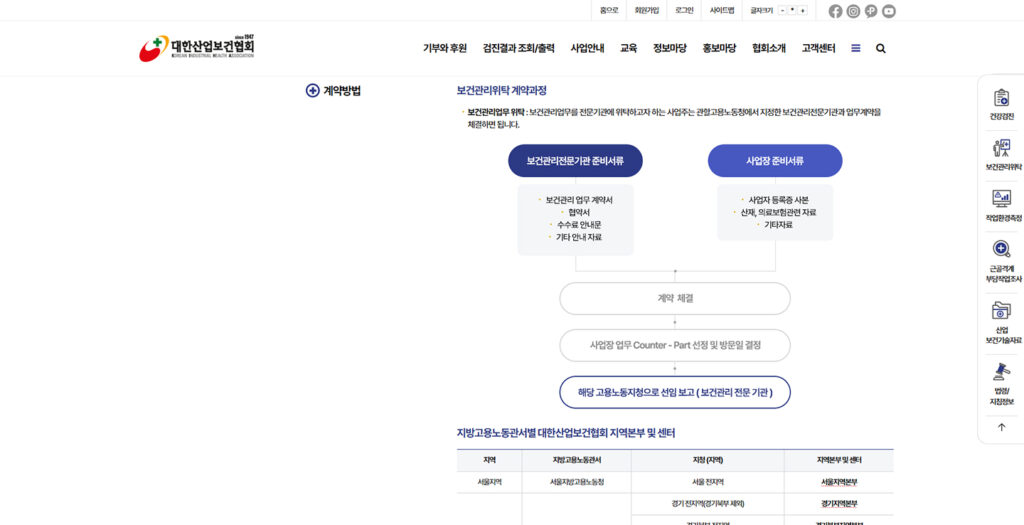1024x525 pixels.
Task: Open the Facebook social icon
Action: [836, 11]
